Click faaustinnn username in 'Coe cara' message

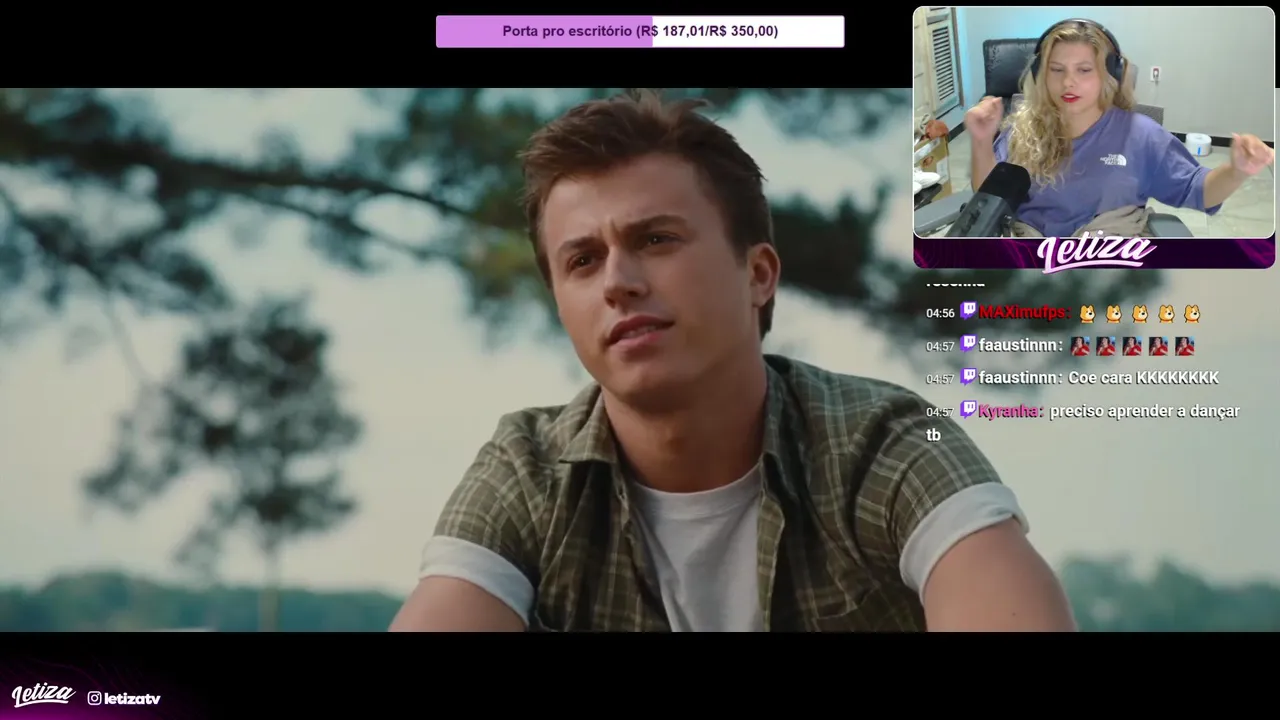click(x=1020, y=378)
